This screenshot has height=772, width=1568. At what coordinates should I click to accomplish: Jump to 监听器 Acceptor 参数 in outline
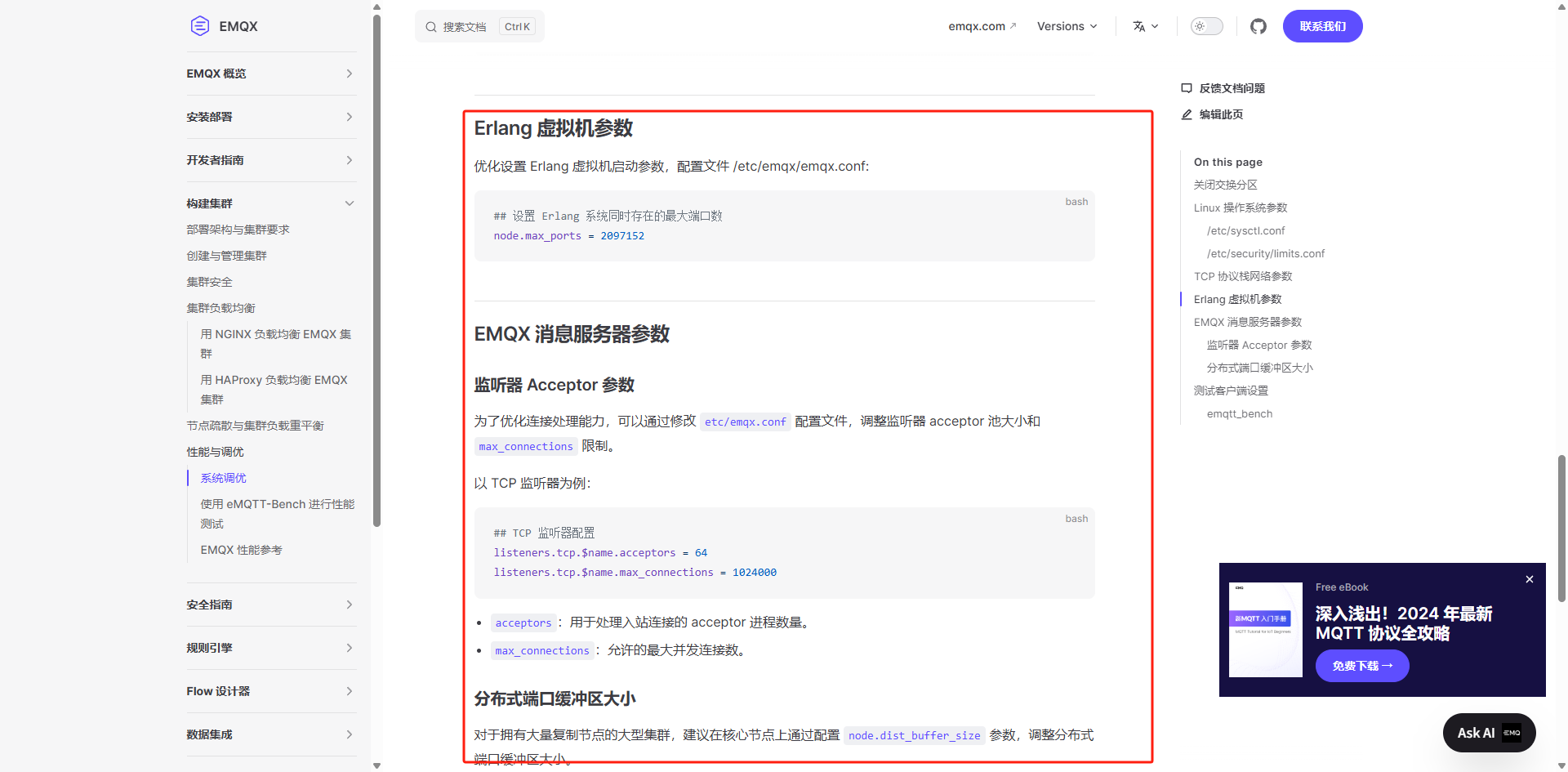coord(1259,345)
